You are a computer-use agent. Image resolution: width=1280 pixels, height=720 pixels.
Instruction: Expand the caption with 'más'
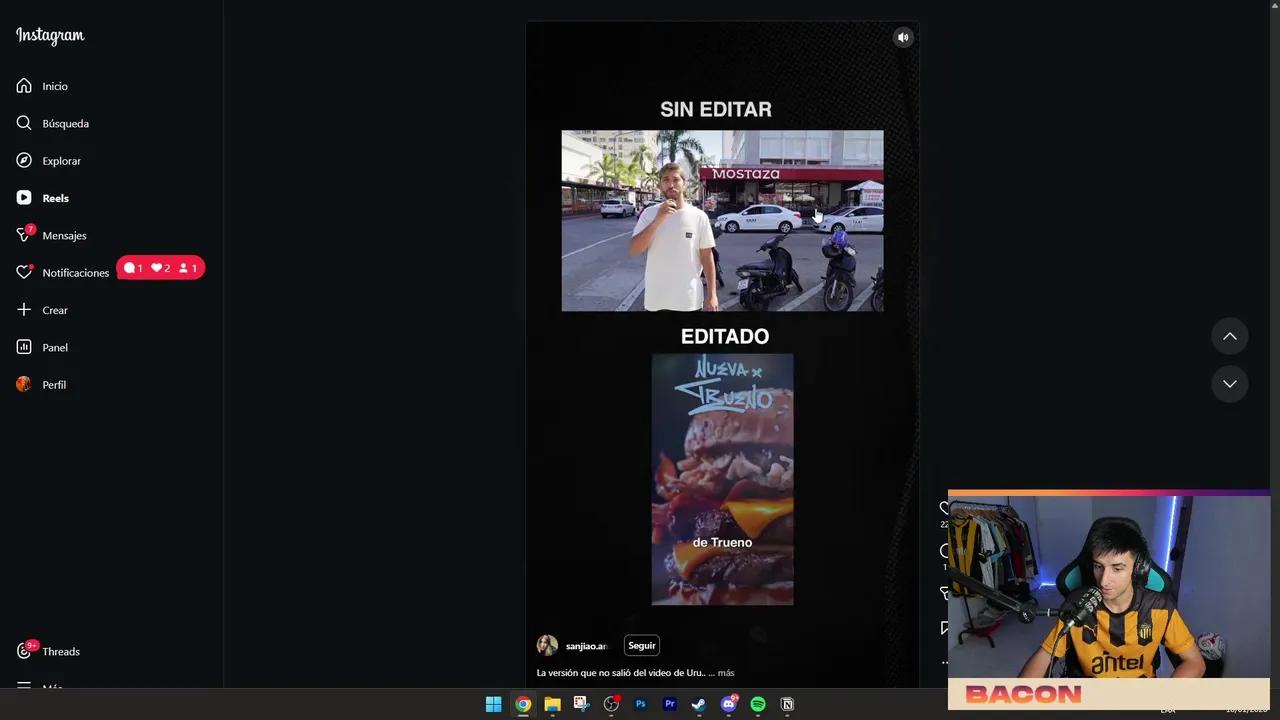[x=726, y=673]
